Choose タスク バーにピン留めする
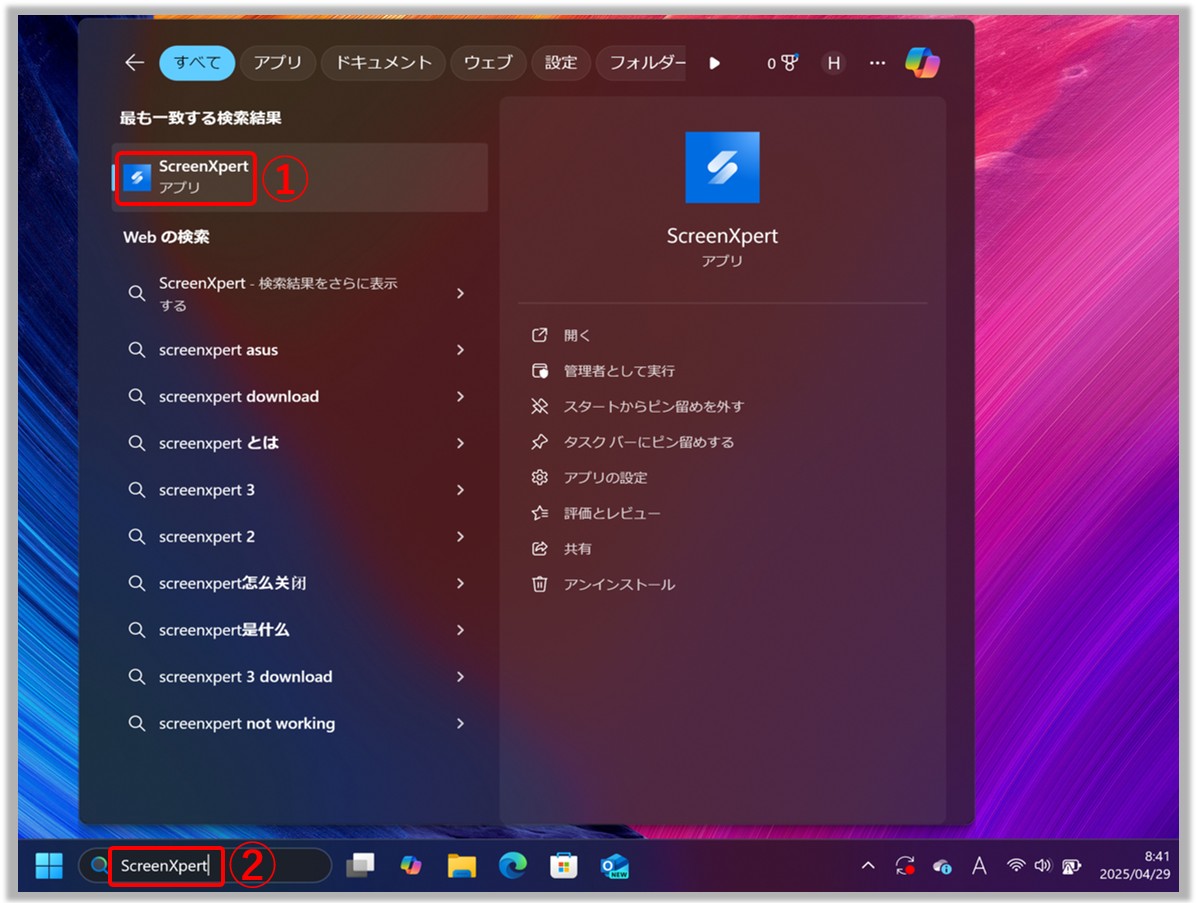The width and height of the screenshot is (1196, 903). (648, 442)
